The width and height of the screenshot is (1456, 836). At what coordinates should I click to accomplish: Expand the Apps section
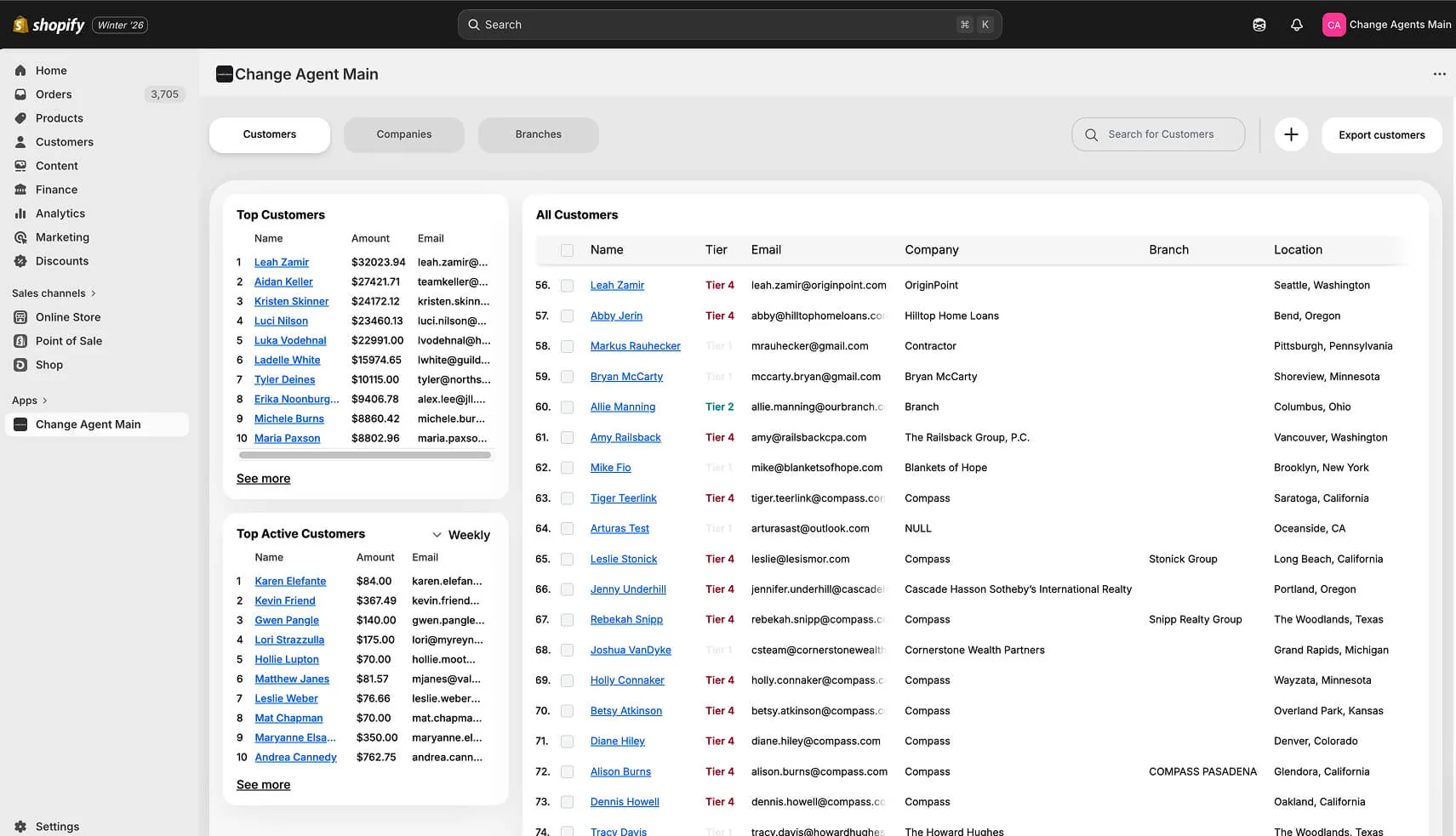[30, 401]
